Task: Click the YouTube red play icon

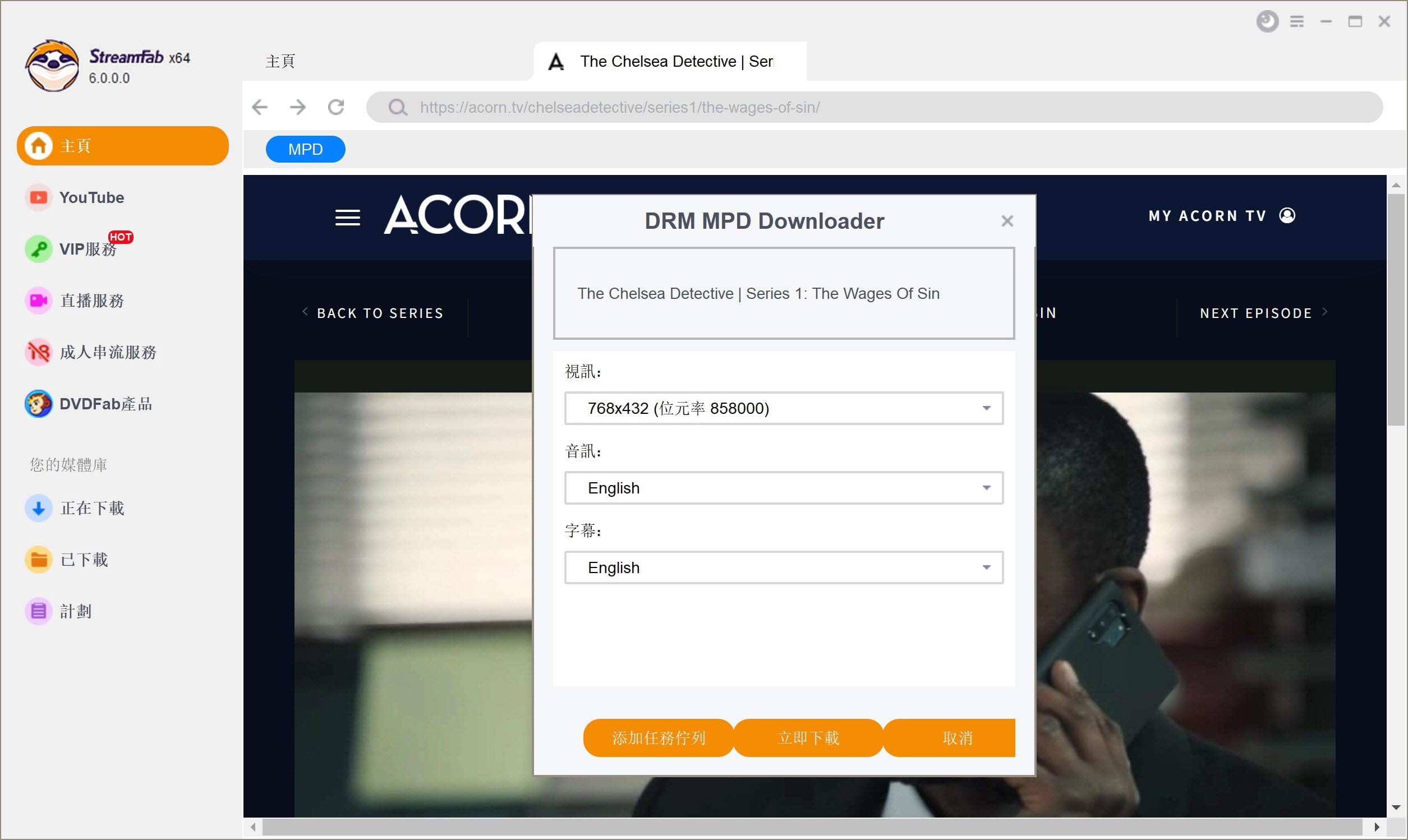Action: pyautogui.click(x=39, y=197)
